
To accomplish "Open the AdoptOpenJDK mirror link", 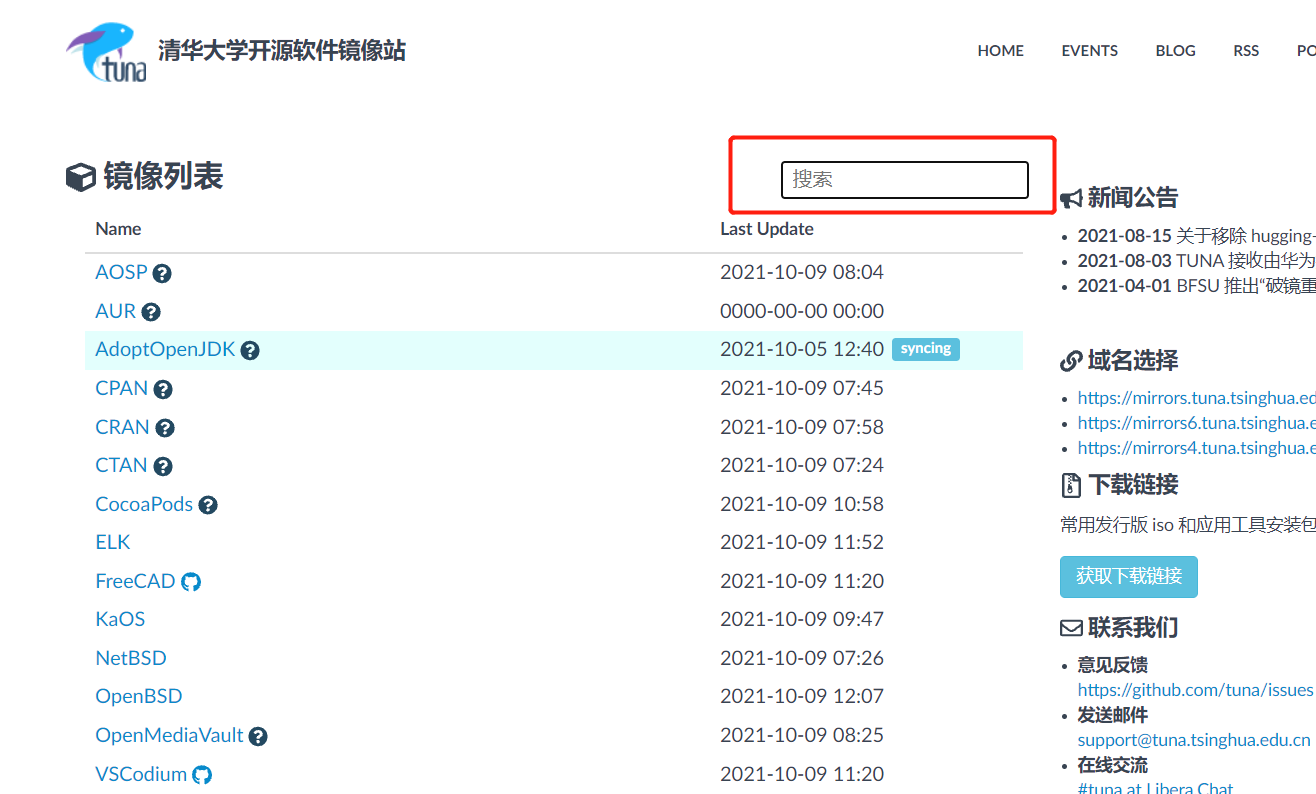I will pos(165,350).
